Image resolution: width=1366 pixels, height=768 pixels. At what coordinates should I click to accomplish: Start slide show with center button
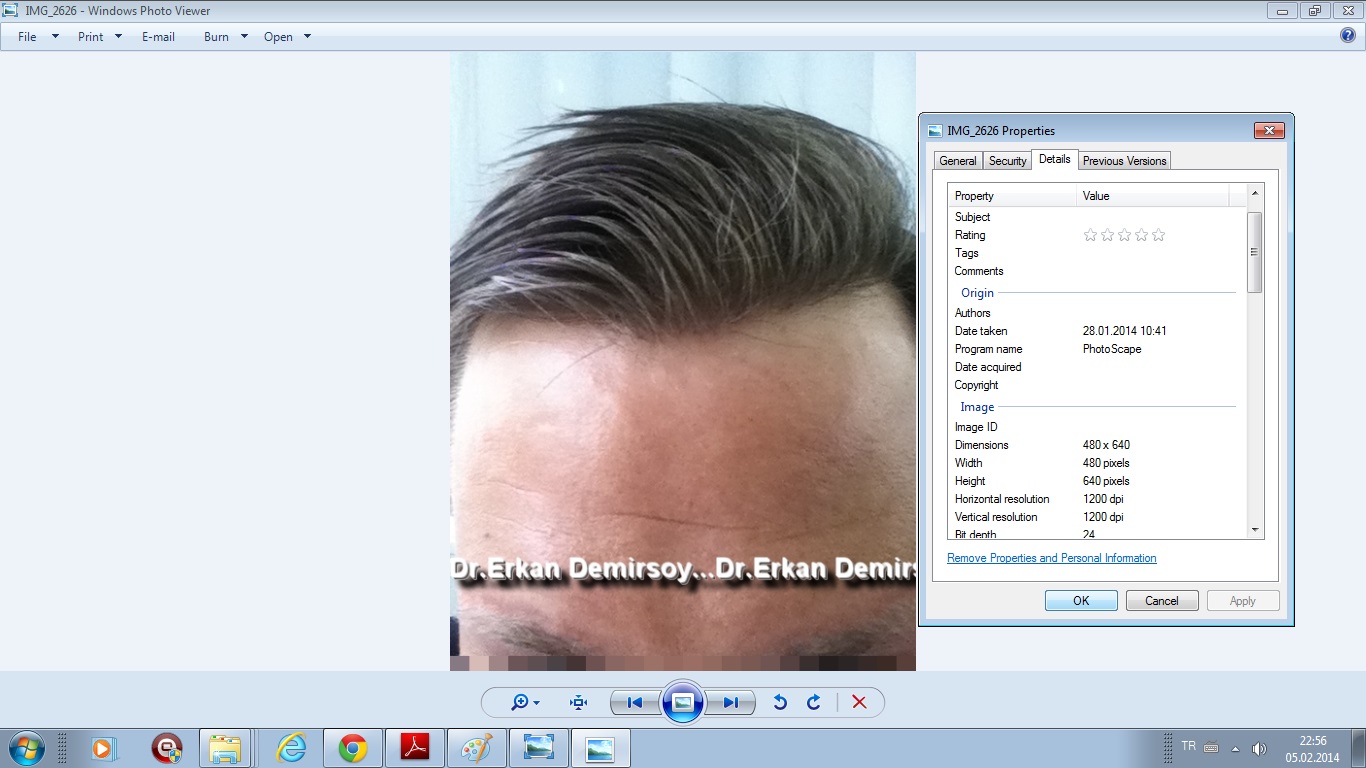(x=683, y=703)
